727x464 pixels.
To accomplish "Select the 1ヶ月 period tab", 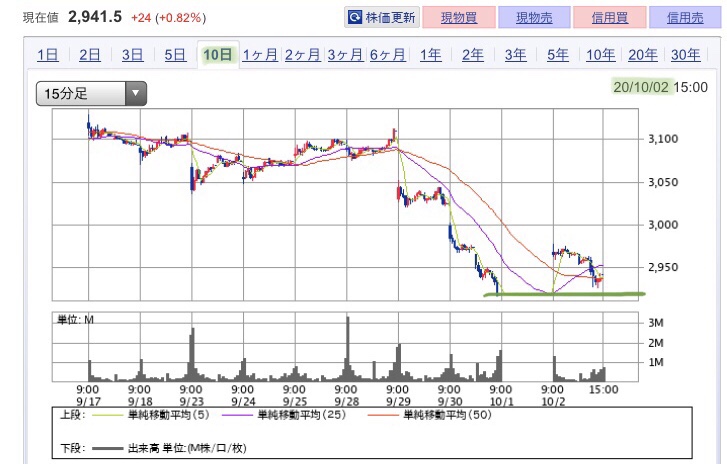I will (260, 55).
